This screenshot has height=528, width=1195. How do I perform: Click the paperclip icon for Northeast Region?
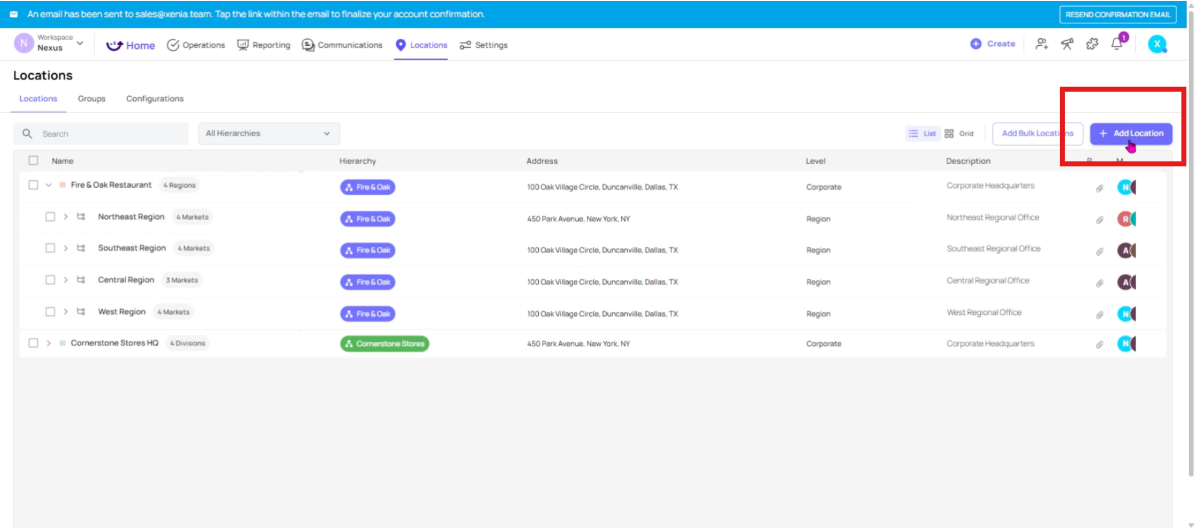1099,219
